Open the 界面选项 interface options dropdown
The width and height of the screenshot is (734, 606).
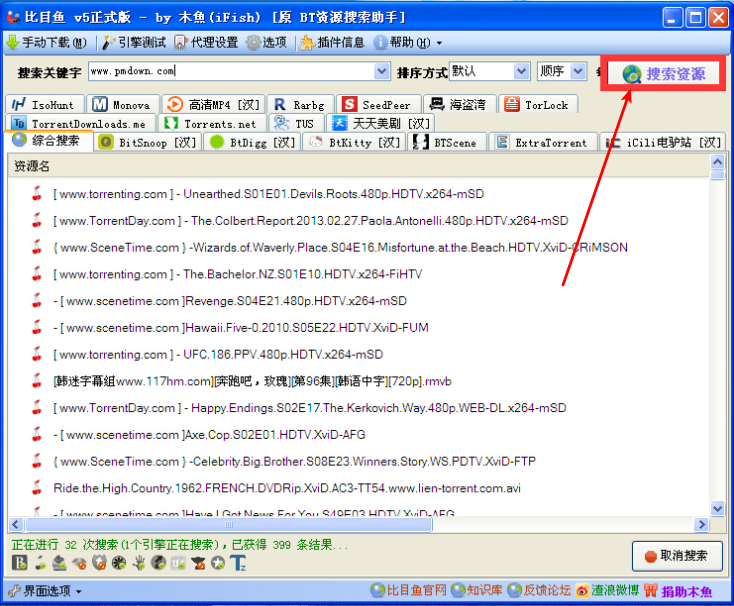pos(45,591)
